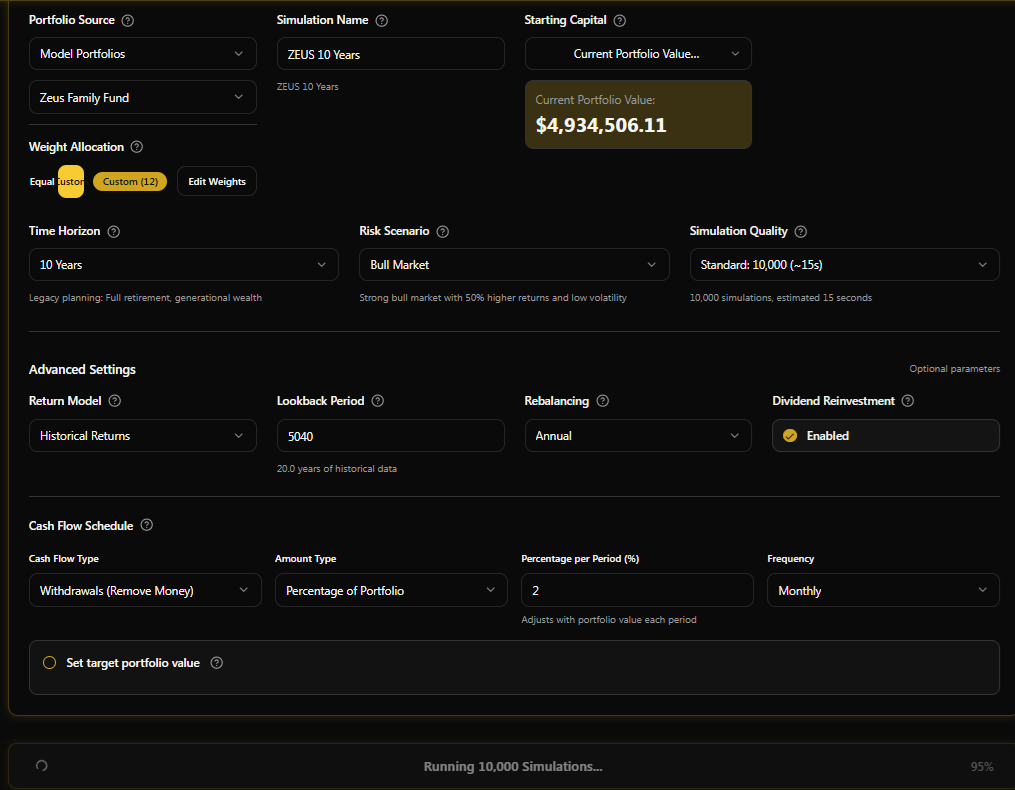Click the Simulation Name input field
The height and width of the screenshot is (790, 1015).
390,54
